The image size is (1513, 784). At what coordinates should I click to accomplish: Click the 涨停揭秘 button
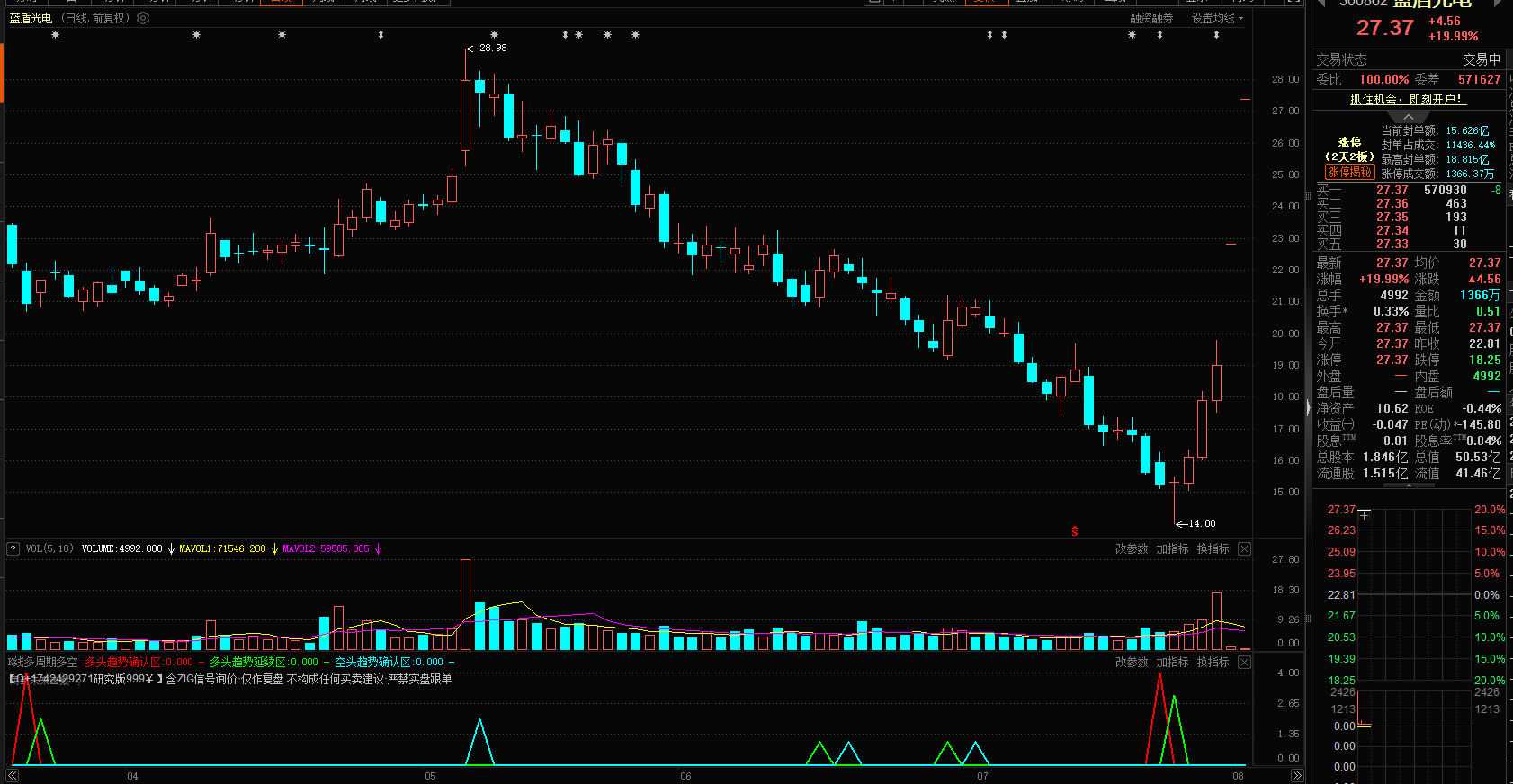pyautogui.click(x=1349, y=172)
